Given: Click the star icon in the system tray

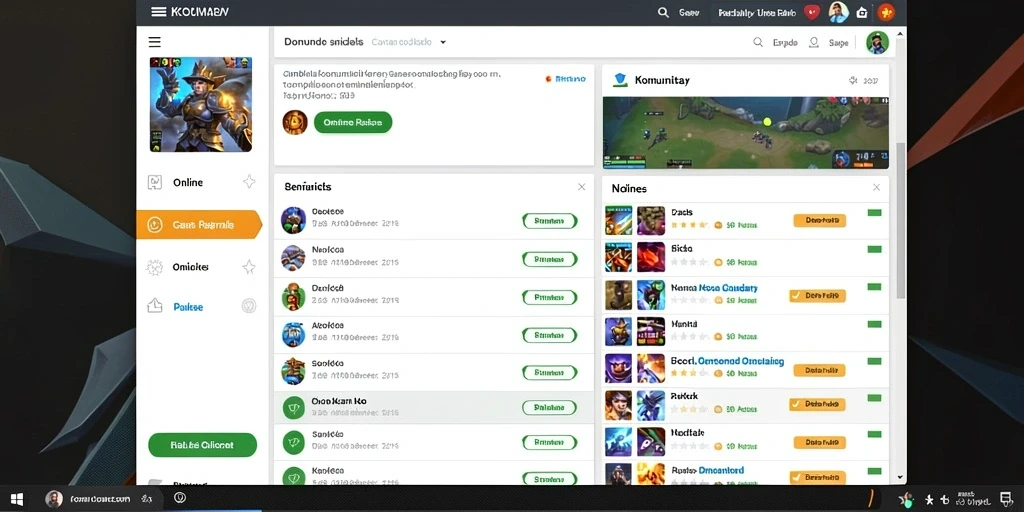Looking at the screenshot, I should [x=929, y=500].
